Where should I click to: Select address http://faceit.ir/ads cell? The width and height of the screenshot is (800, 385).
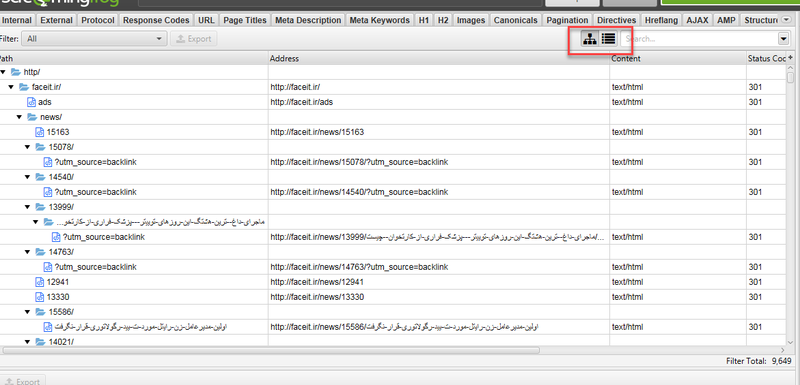pyautogui.click(x=439, y=102)
